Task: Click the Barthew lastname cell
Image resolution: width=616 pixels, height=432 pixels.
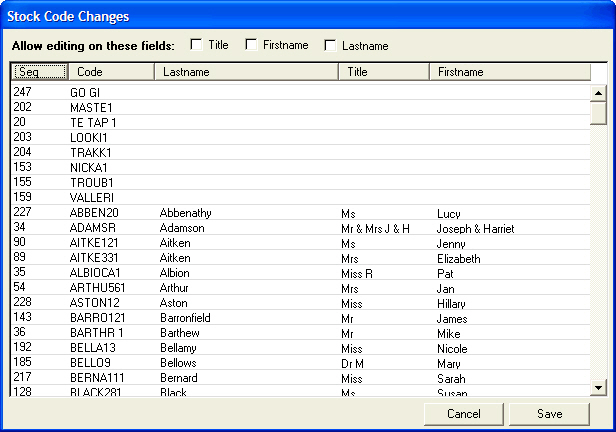Action: [x=180, y=333]
